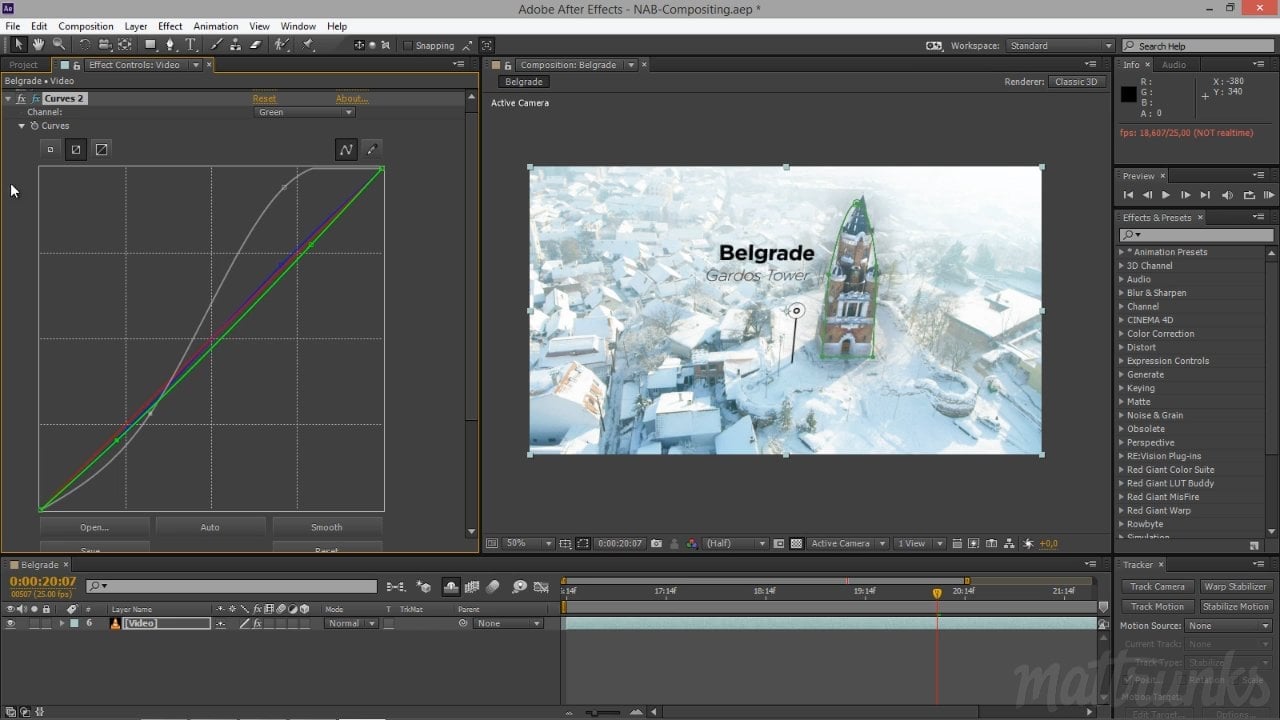The image size is (1280, 720).
Task: Toggle the Curves 2 effect fx switch
Action: pos(21,99)
